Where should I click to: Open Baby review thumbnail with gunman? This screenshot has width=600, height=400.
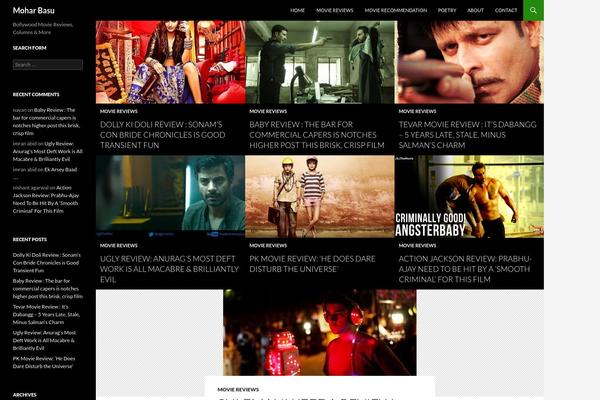tap(320, 62)
